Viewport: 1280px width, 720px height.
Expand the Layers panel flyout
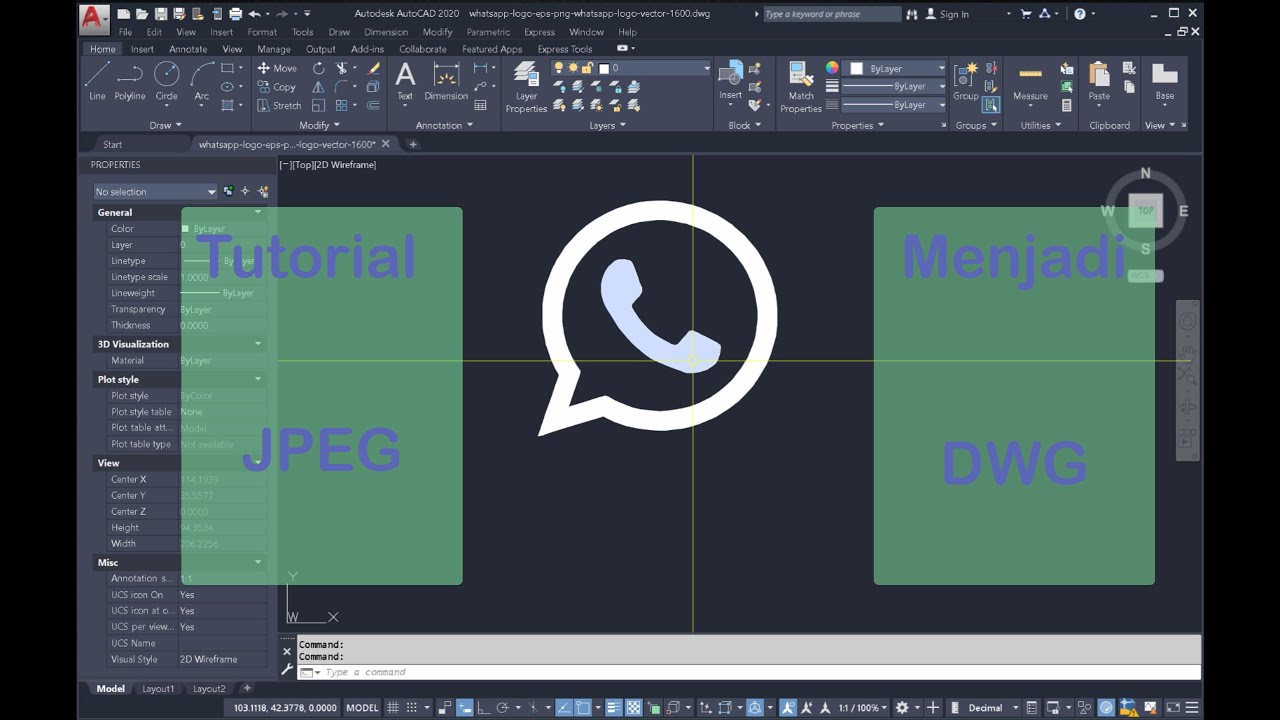607,125
